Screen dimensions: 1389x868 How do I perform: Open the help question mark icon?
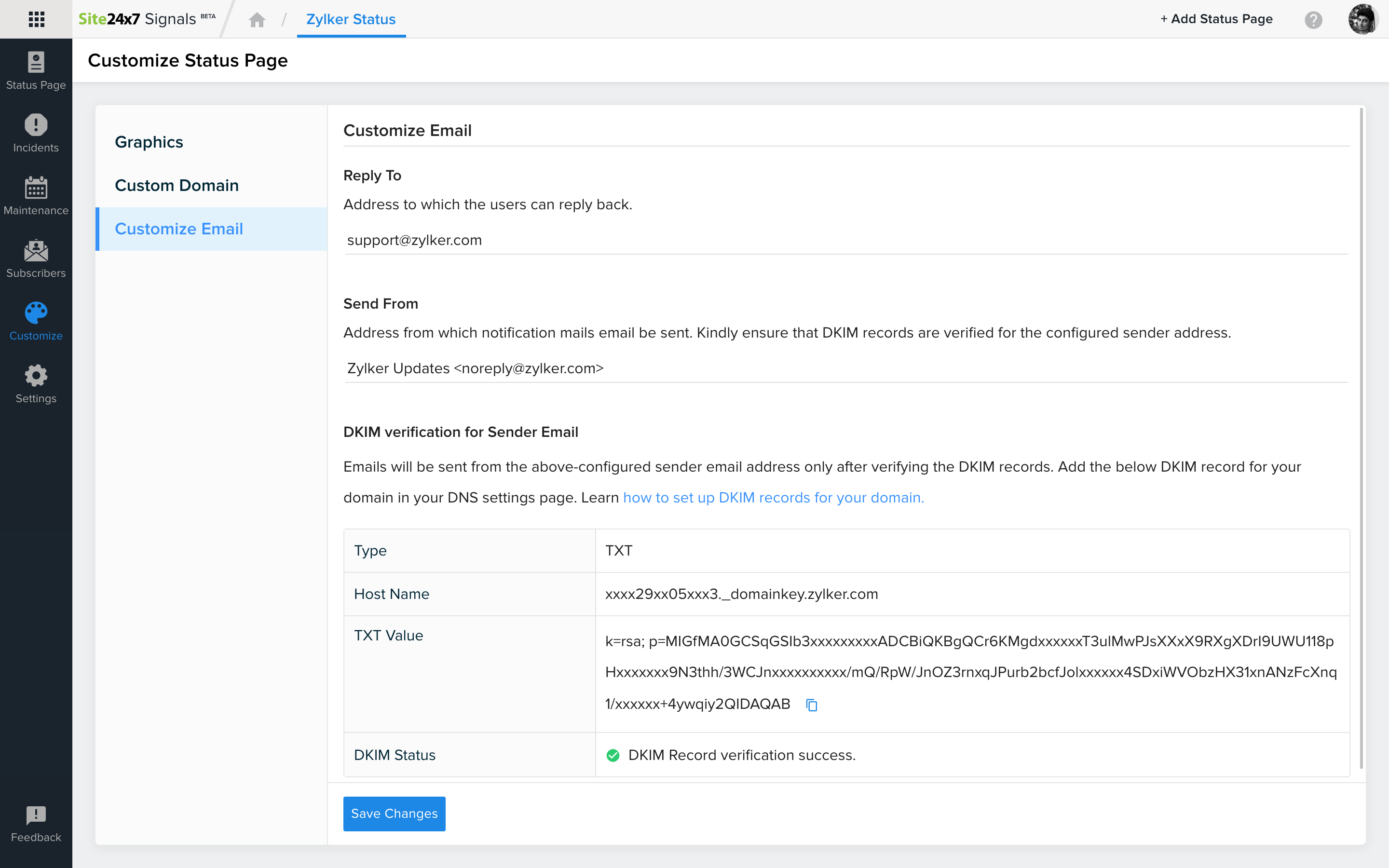pos(1313,20)
